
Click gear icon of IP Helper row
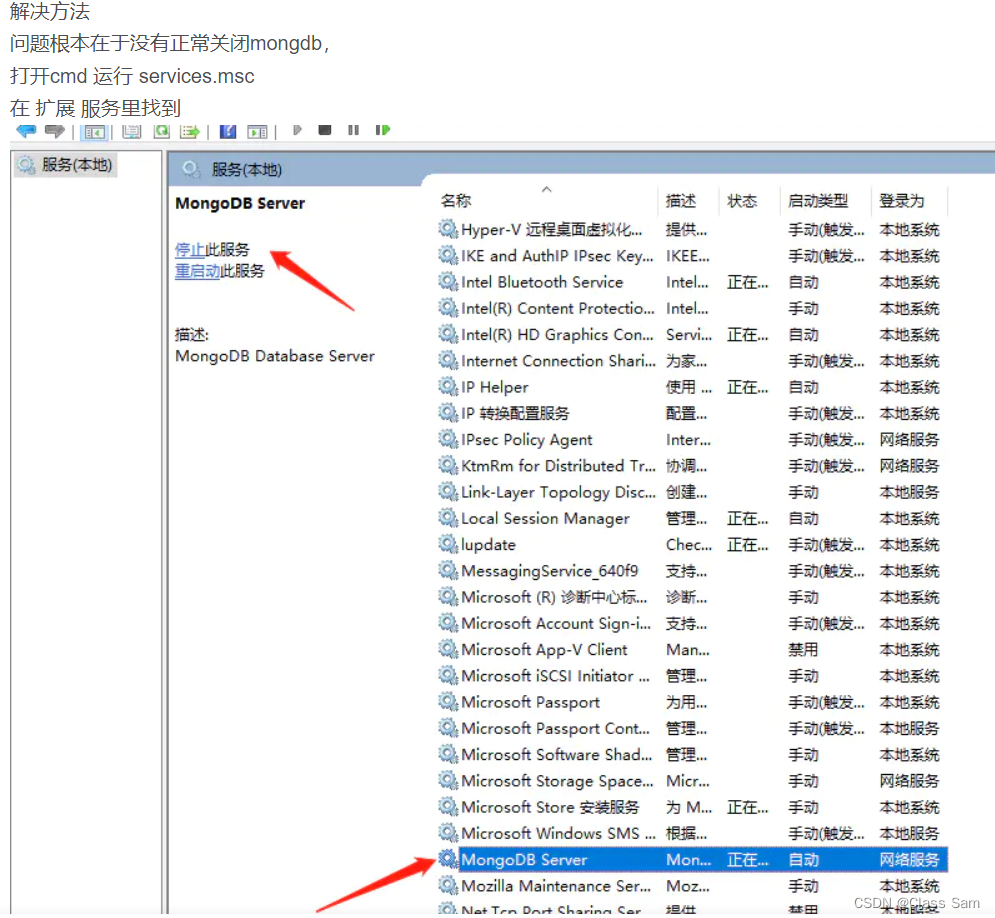pyautogui.click(x=448, y=386)
